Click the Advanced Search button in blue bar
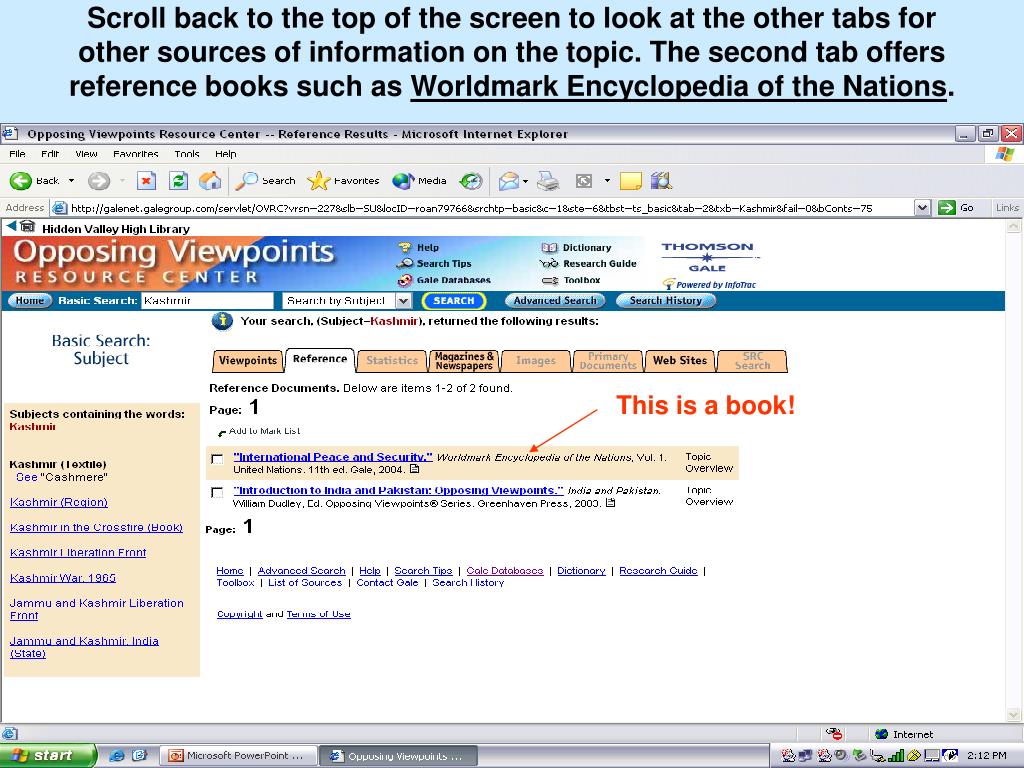The width and height of the screenshot is (1024, 768). [x=555, y=300]
